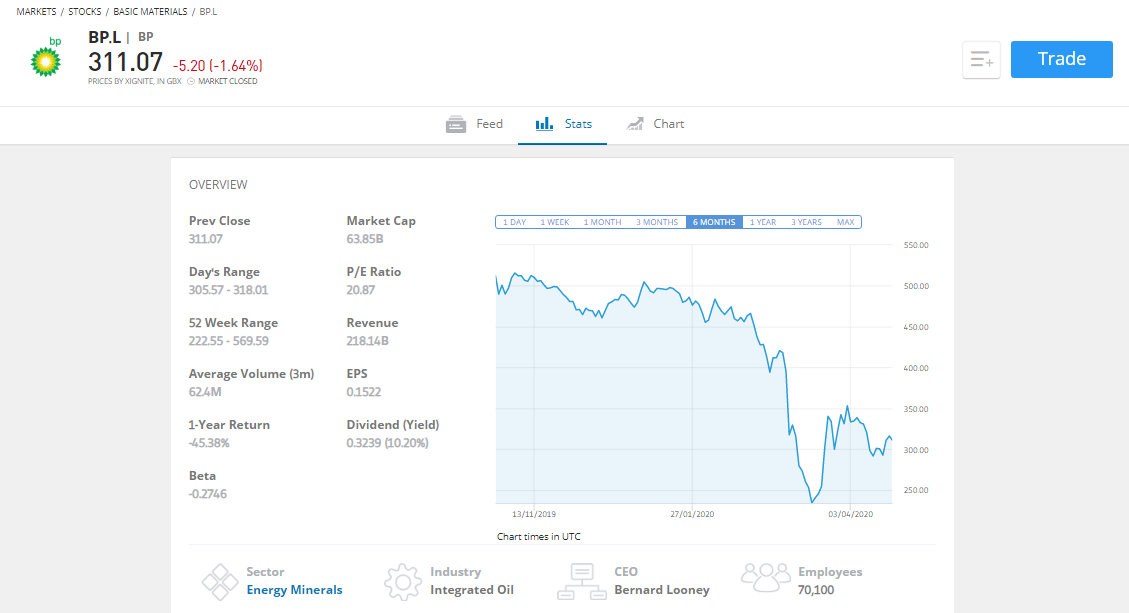Click the Chart times in UTC note
The height and width of the screenshot is (613, 1129).
point(539,537)
